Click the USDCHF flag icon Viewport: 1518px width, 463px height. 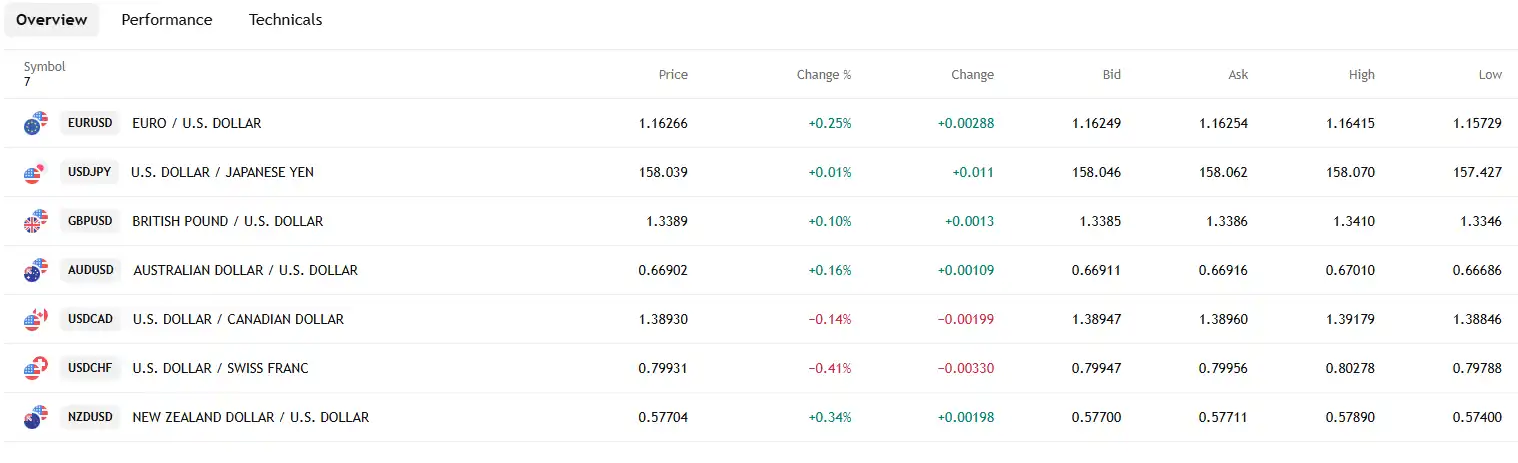point(36,369)
